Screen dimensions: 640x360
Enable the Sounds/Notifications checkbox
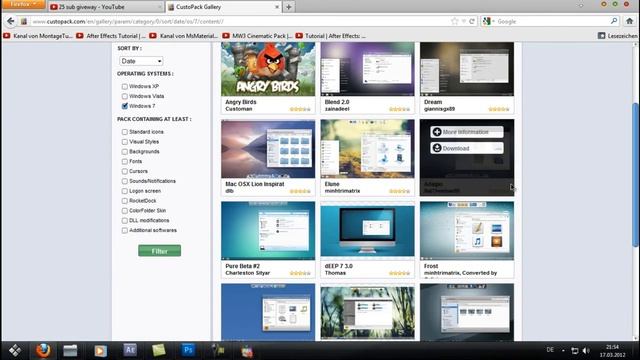point(124,181)
